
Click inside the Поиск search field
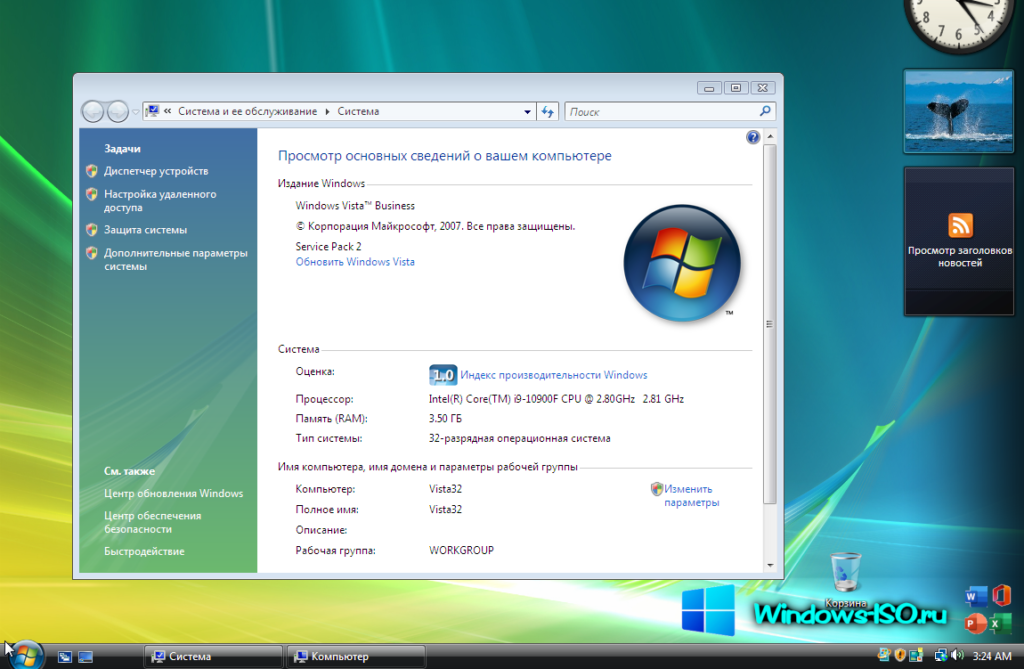coord(661,112)
